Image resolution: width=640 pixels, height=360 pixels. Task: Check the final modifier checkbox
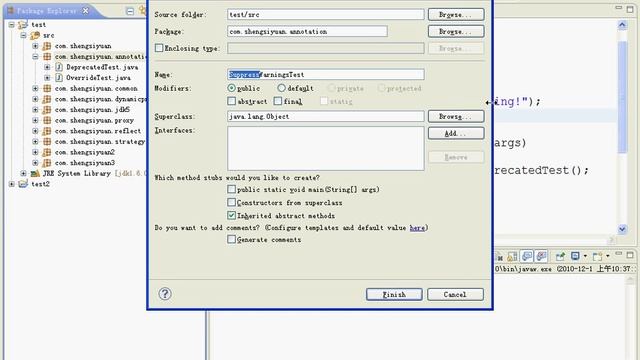click(278, 101)
